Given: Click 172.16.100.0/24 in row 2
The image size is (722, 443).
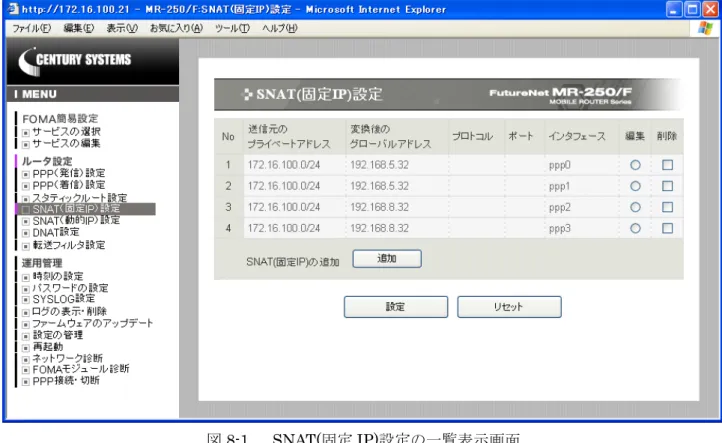Looking at the screenshot, I should tap(284, 186).
